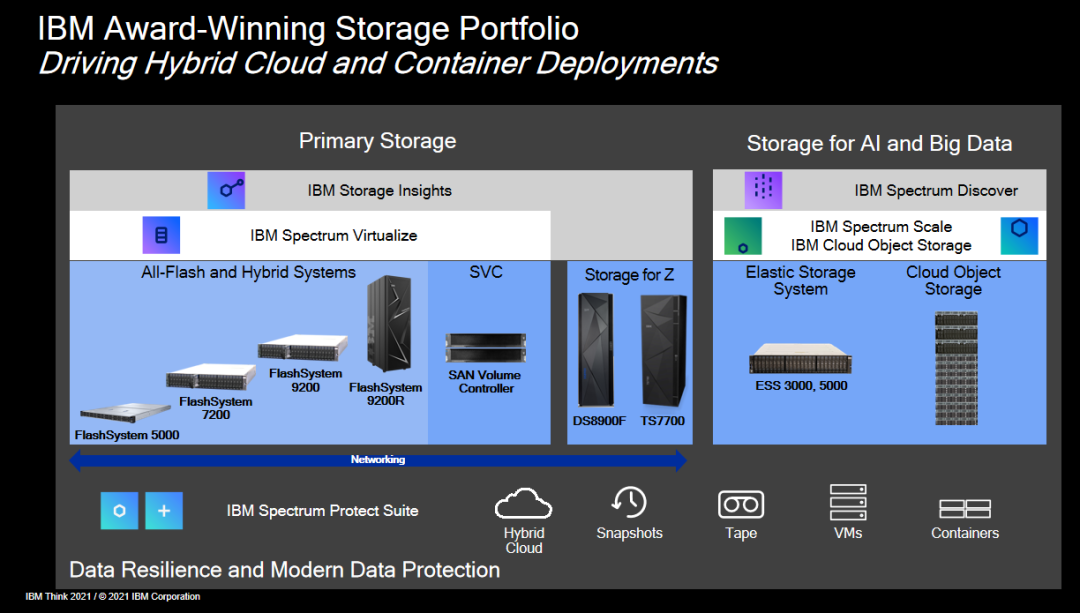The width and height of the screenshot is (1080, 613).
Task: Click the Storage for AI and Big Data heading
Action: tap(880, 144)
